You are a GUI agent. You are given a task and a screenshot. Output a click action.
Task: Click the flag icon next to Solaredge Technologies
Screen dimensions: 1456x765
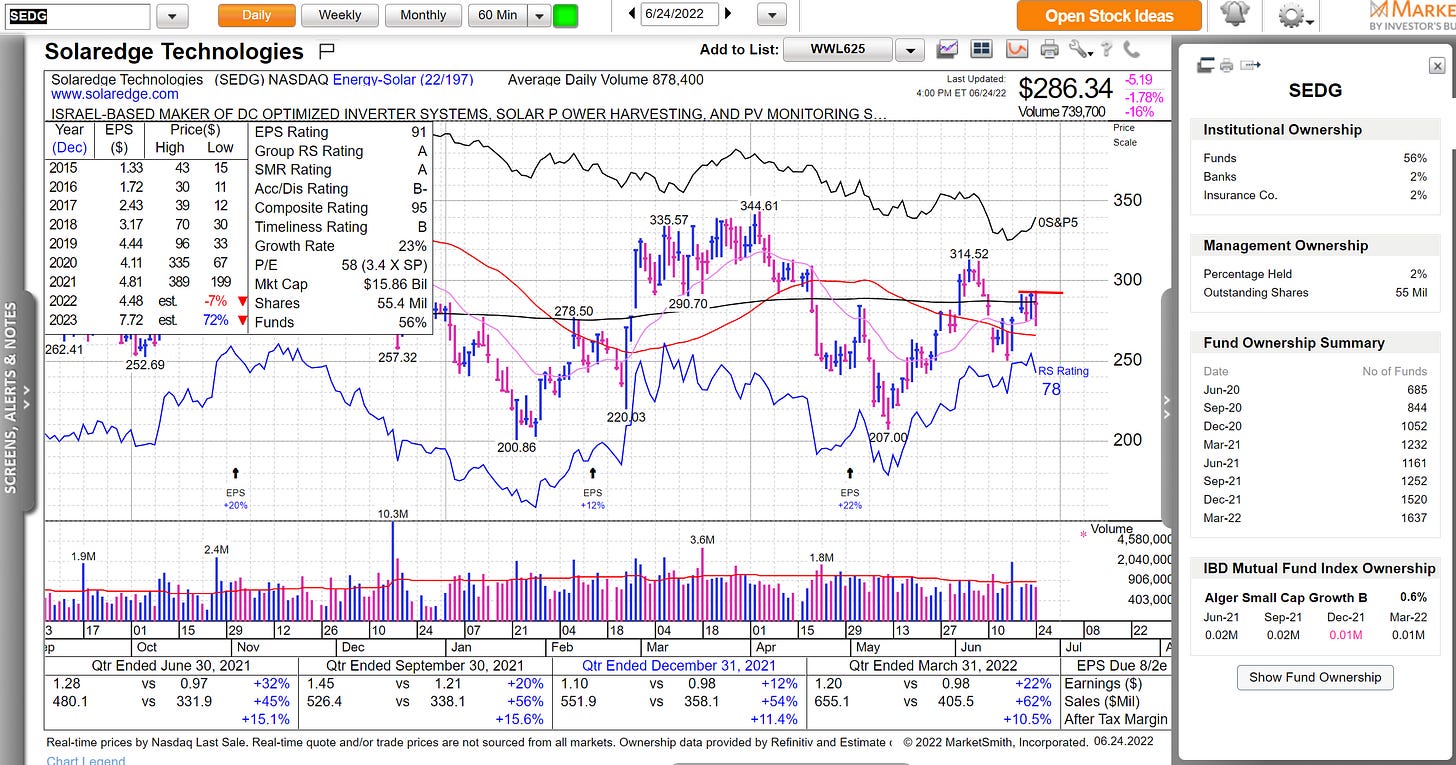326,51
